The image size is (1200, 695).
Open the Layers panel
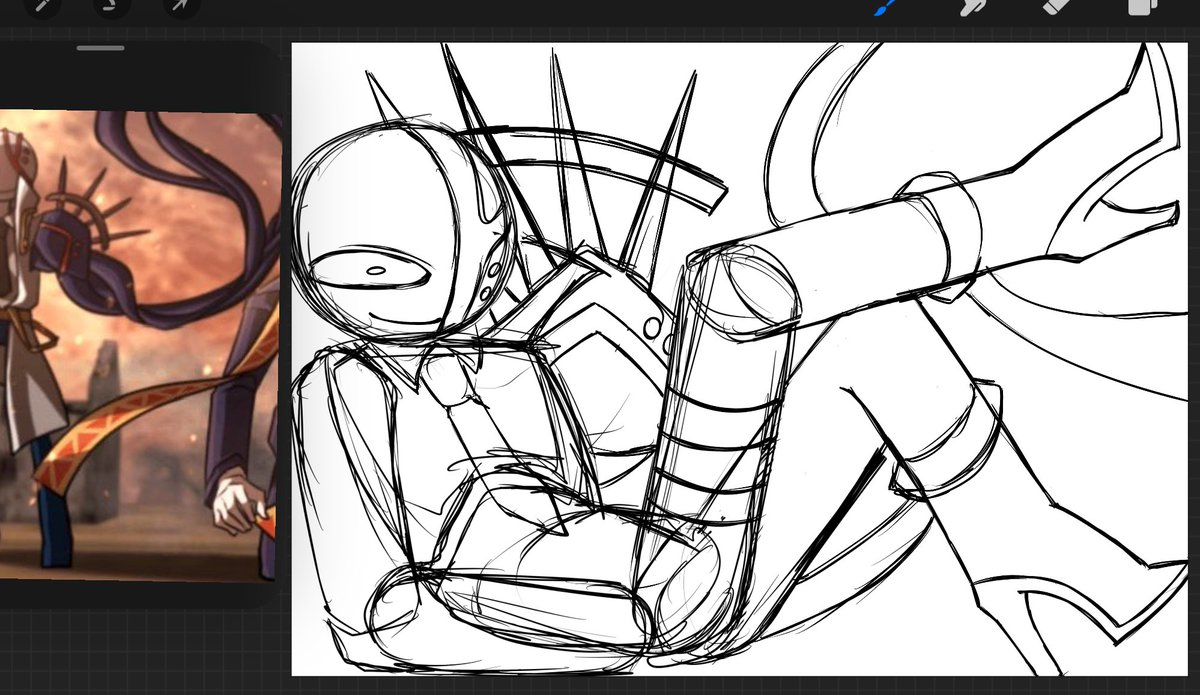point(1141,7)
